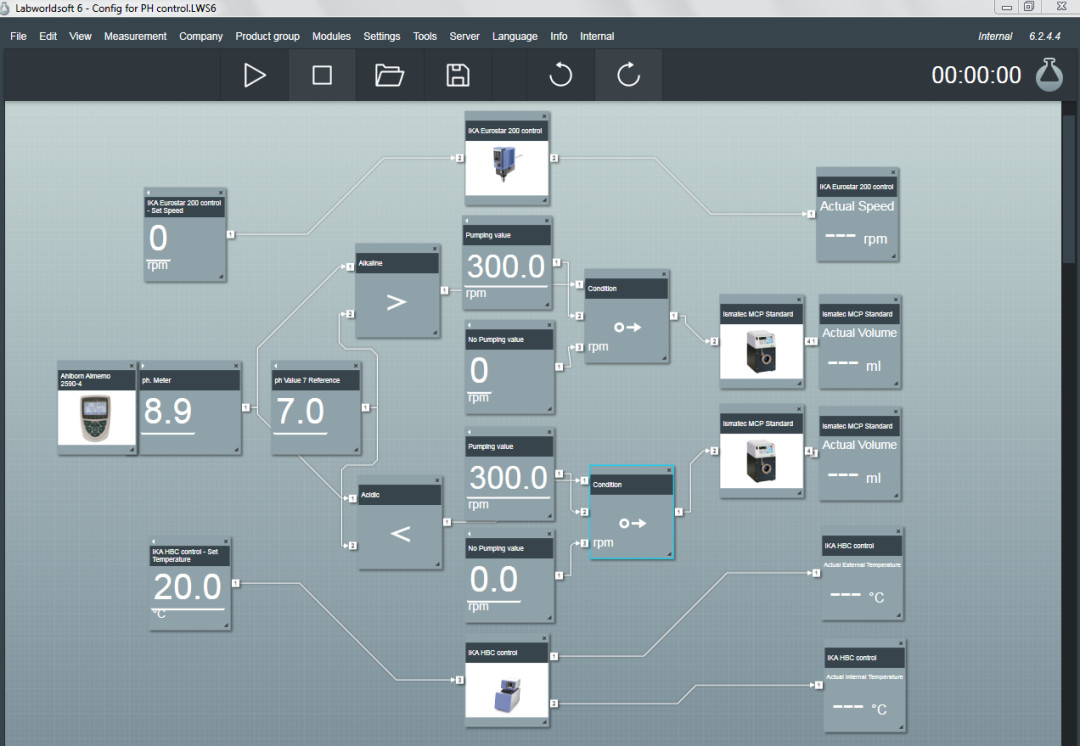The width and height of the screenshot is (1080, 746).
Task: Click ph. Meter reading 8.9
Action: coord(168,412)
